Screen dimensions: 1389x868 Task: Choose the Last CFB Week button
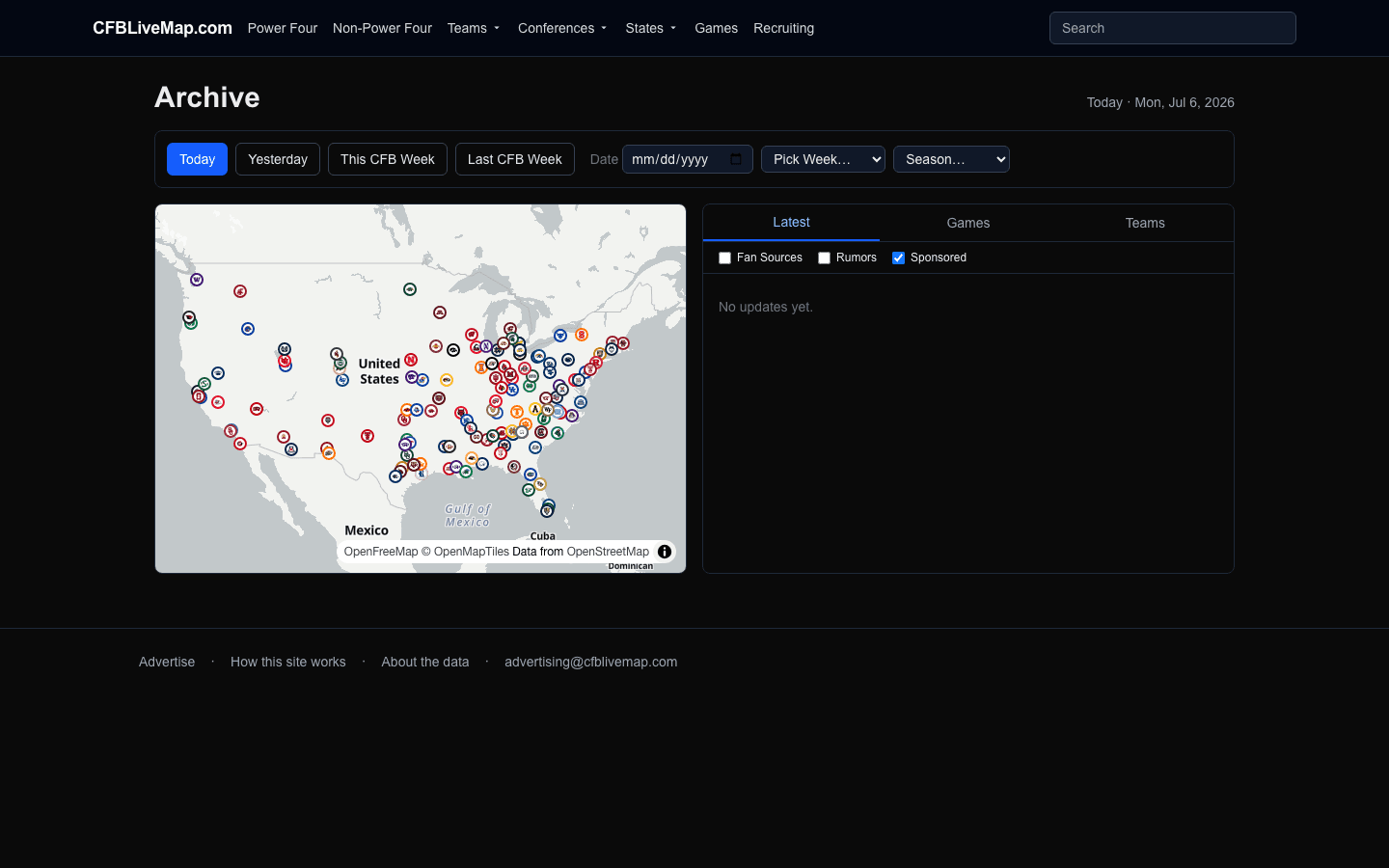[x=515, y=159]
